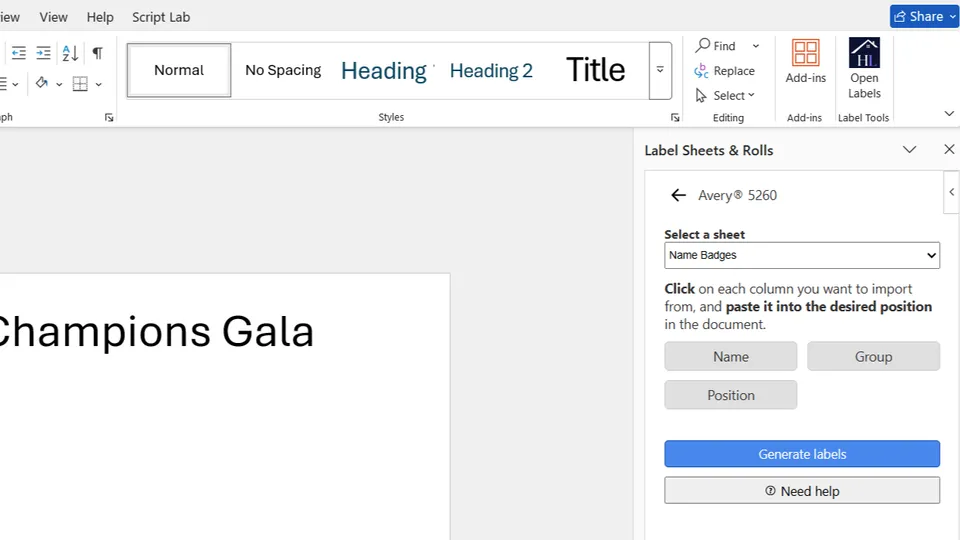Screen dimensions: 960x540
Task: Click the shading paint bucket icon
Action: click(x=42, y=83)
